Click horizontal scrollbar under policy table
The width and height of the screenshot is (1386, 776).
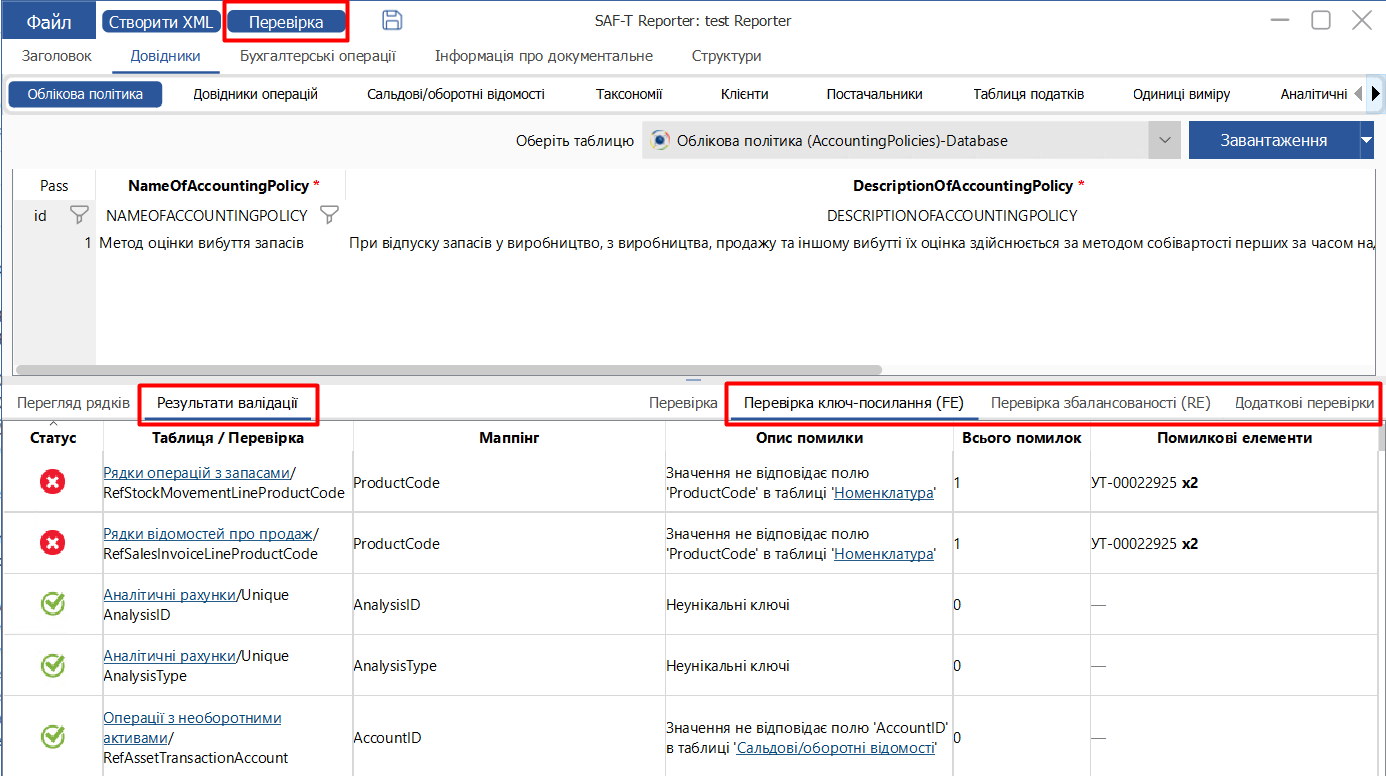coord(450,370)
